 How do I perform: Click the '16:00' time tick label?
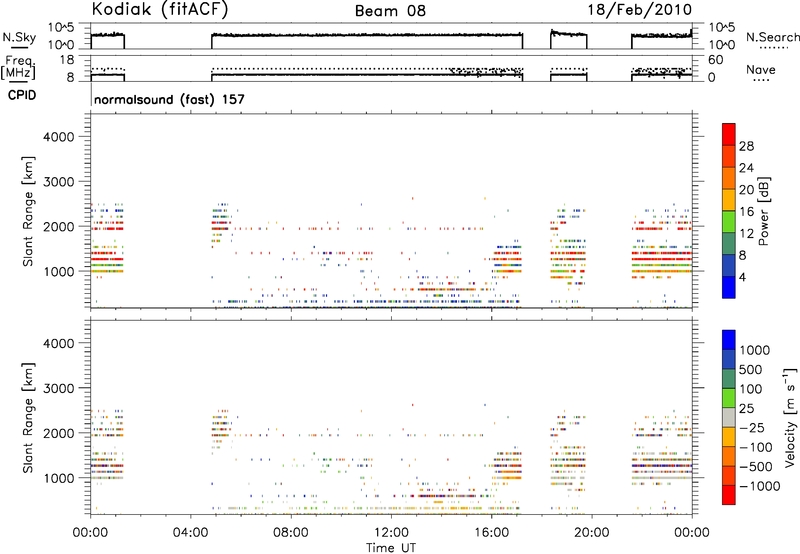click(x=491, y=533)
